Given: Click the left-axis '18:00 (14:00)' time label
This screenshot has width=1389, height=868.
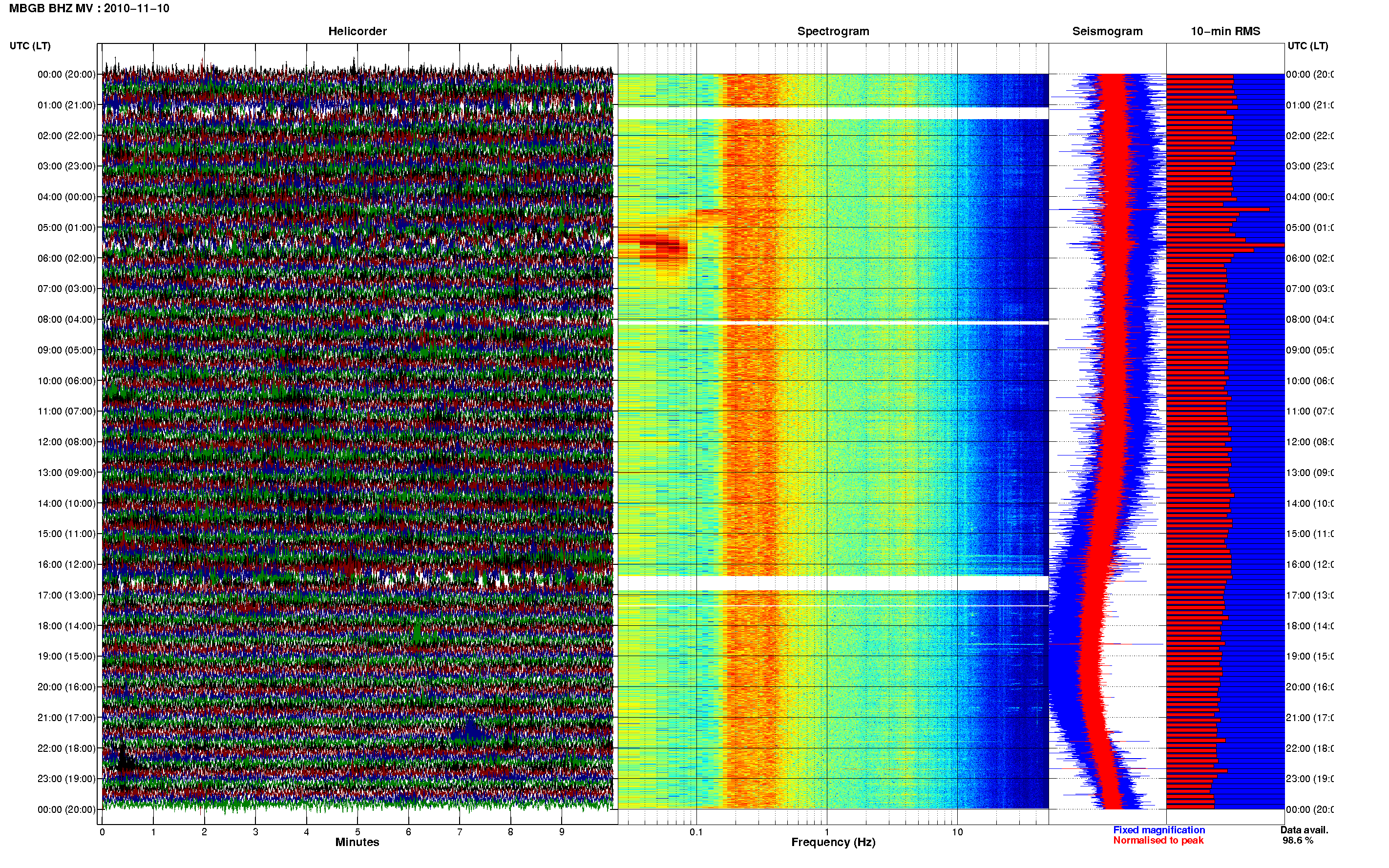Looking at the screenshot, I should tap(66, 626).
